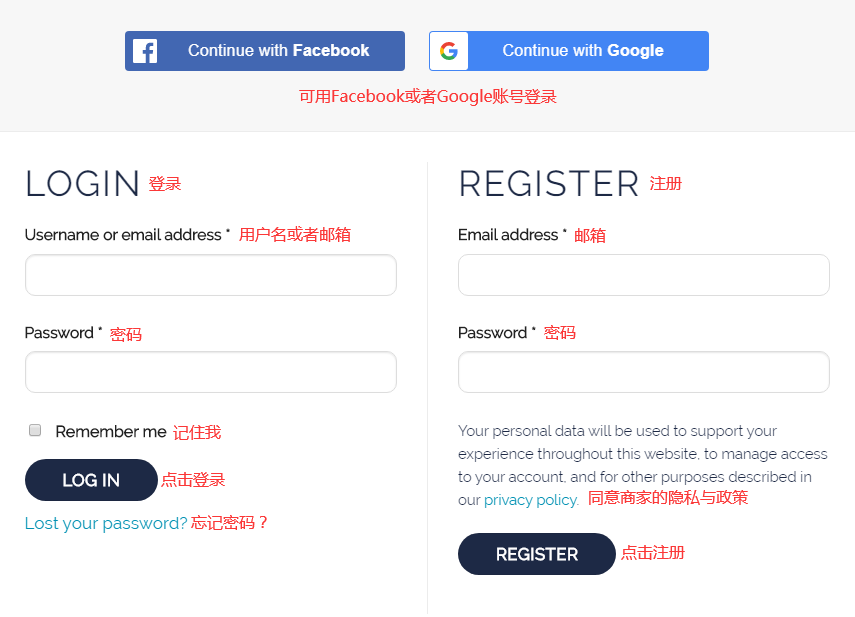Open the privacy policy link
This screenshot has width=855, height=617.
530,500
